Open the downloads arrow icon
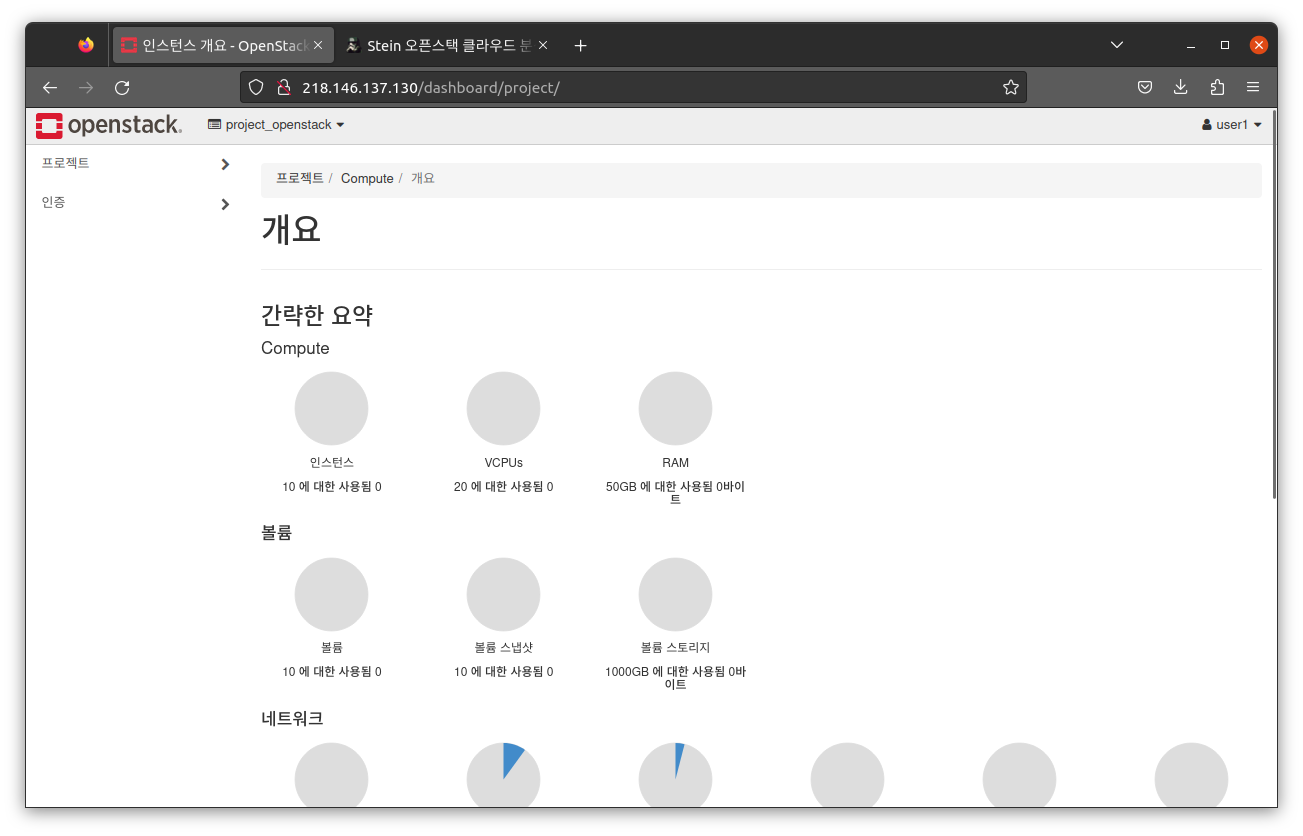This screenshot has height=836, width=1303. pos(1181,88)
